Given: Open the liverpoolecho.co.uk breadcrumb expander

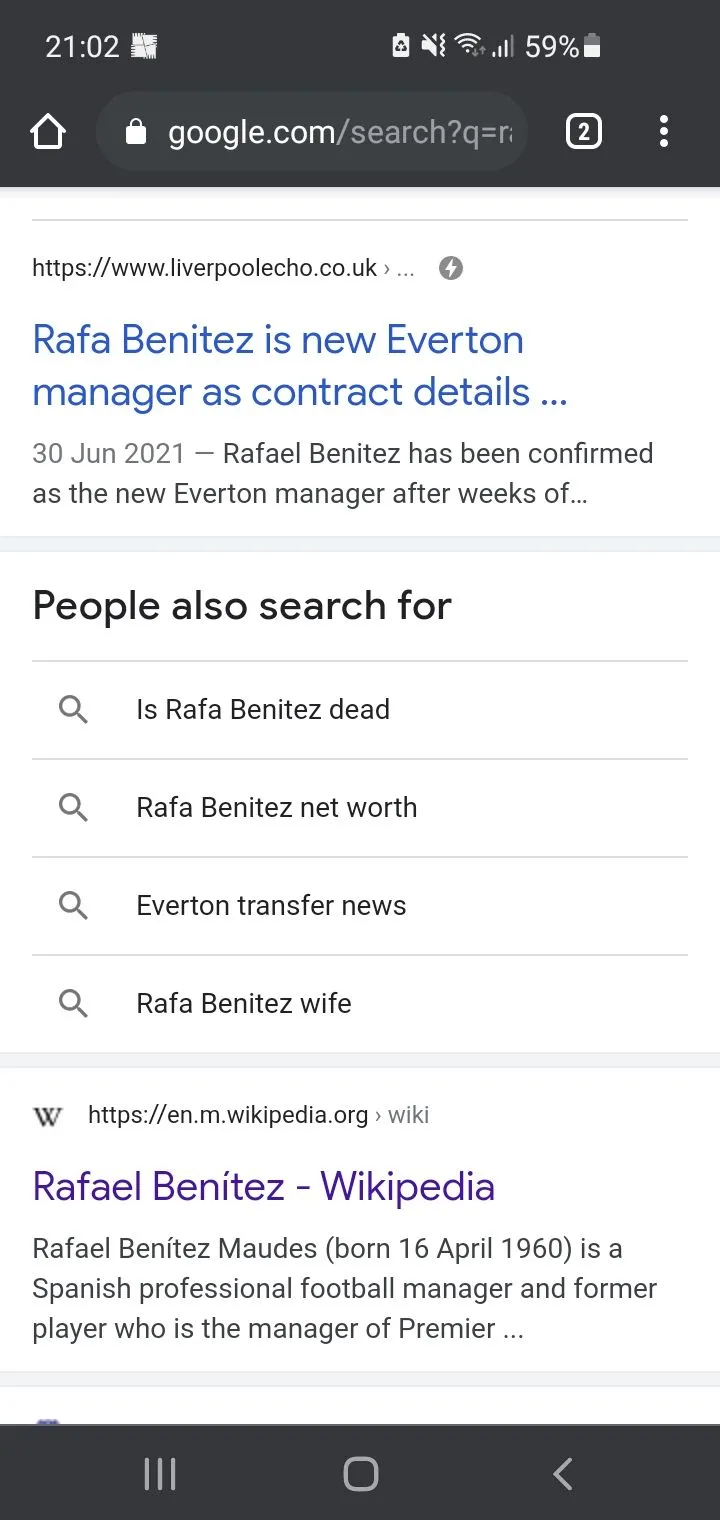Looking at the screenshot, I should point(404,268).
